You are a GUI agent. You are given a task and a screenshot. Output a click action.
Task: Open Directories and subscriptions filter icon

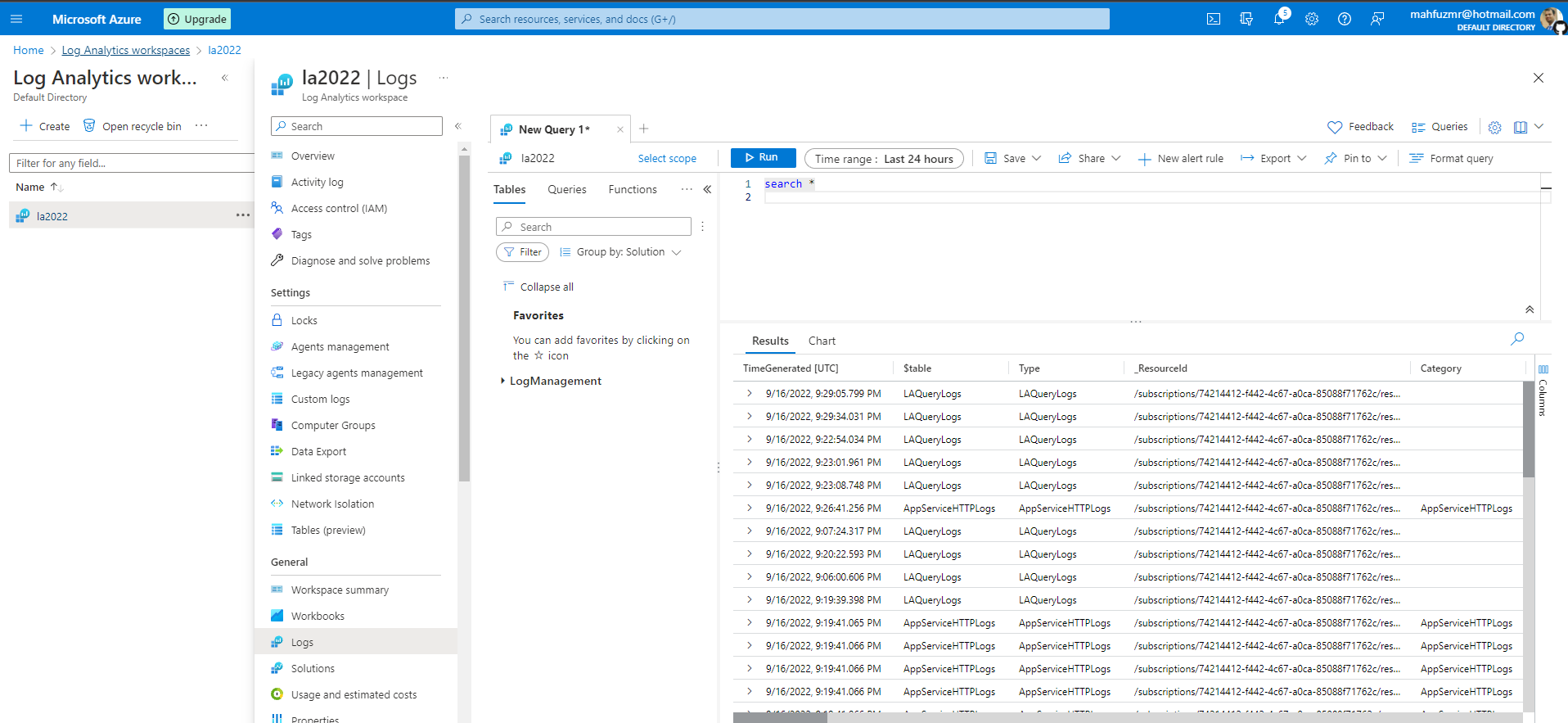pos(1246,19)
